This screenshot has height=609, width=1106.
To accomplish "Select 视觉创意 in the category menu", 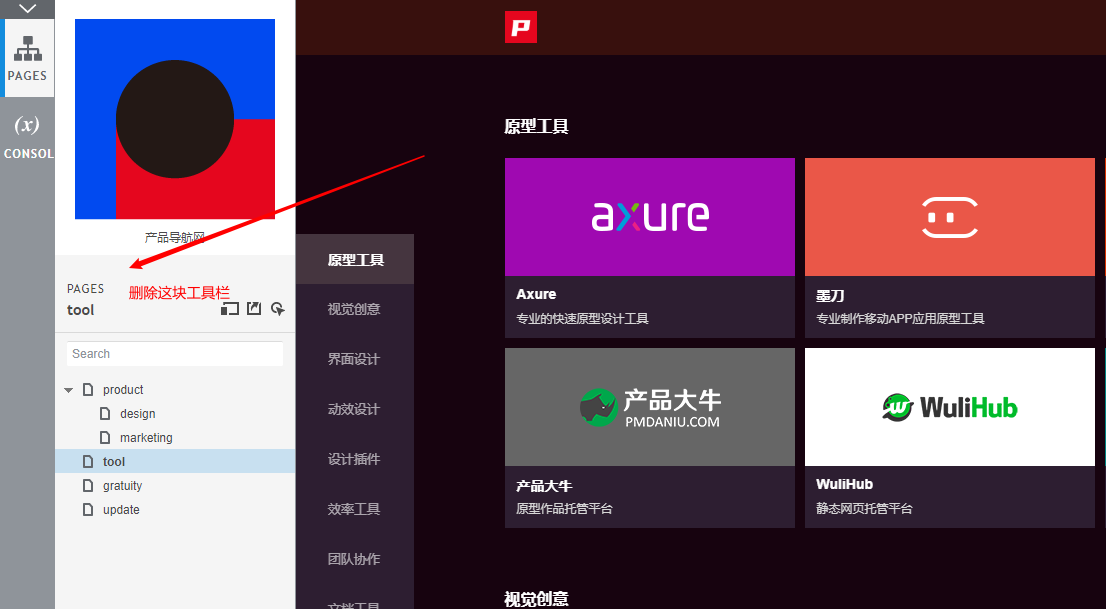I will click(355, 309).
